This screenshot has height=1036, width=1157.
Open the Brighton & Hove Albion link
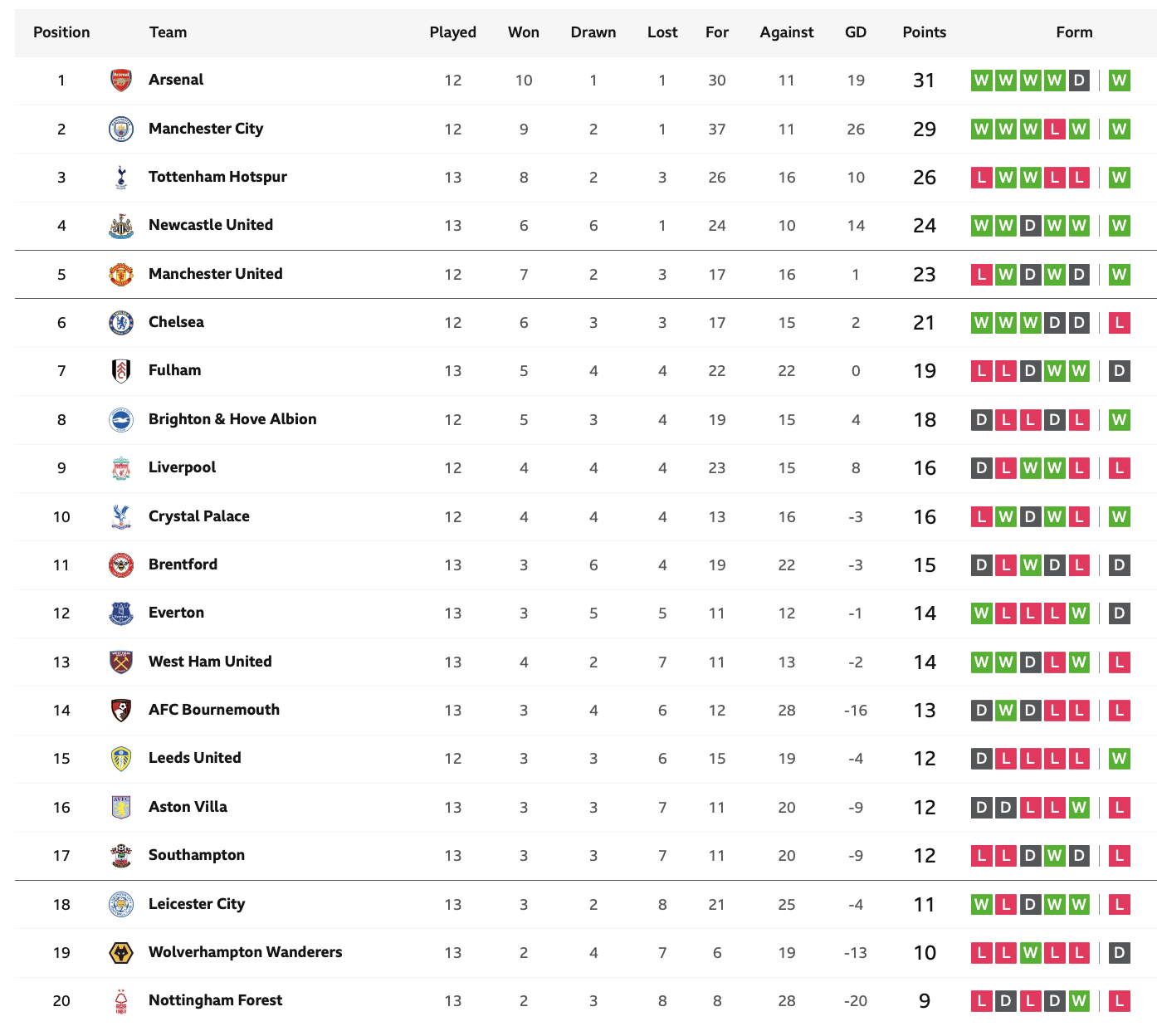[x=232, y=419]
